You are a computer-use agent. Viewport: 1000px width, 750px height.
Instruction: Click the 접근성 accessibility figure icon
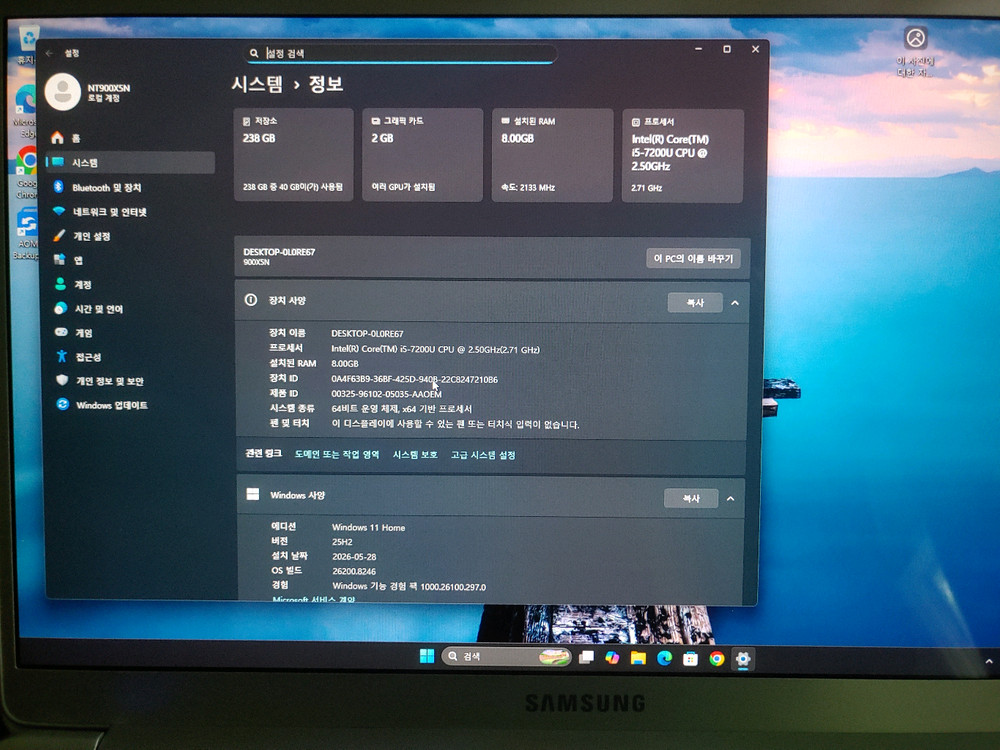tap(61, 356)
